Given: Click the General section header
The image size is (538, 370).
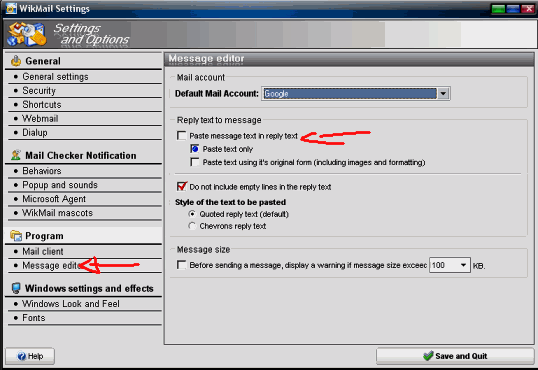Looking at the screenshot, I should [x=43, y=61].
